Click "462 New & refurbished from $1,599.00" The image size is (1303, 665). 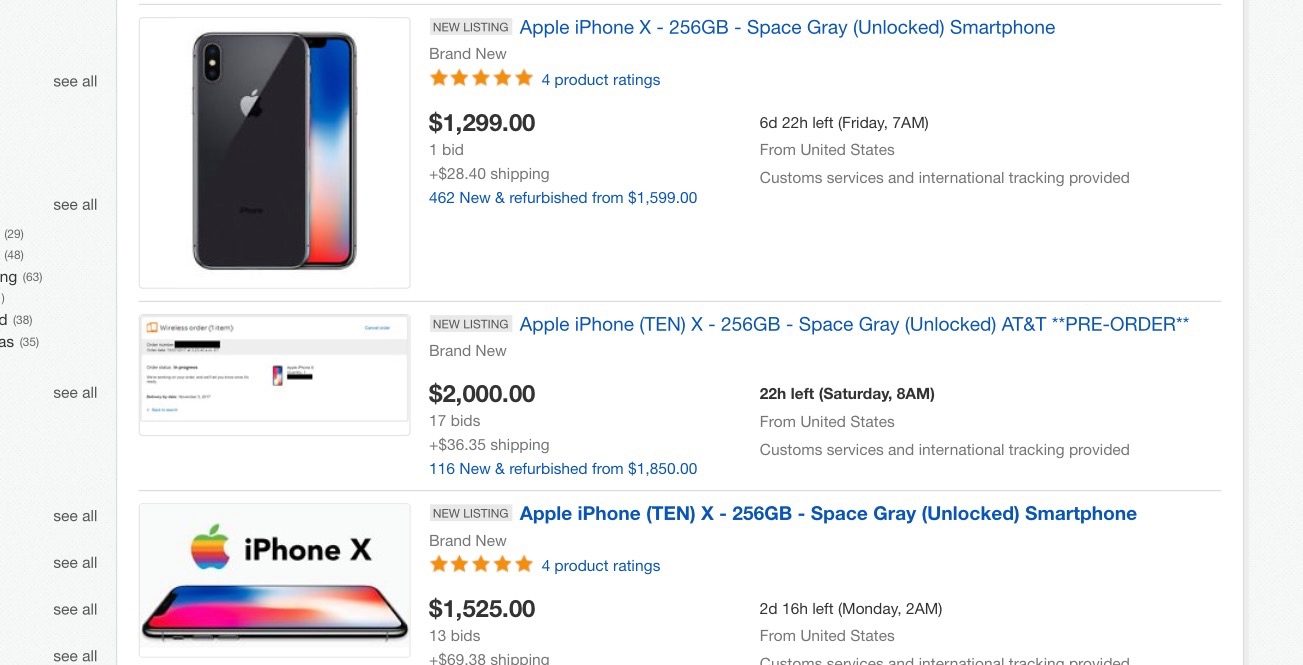[x=562, y=197]
